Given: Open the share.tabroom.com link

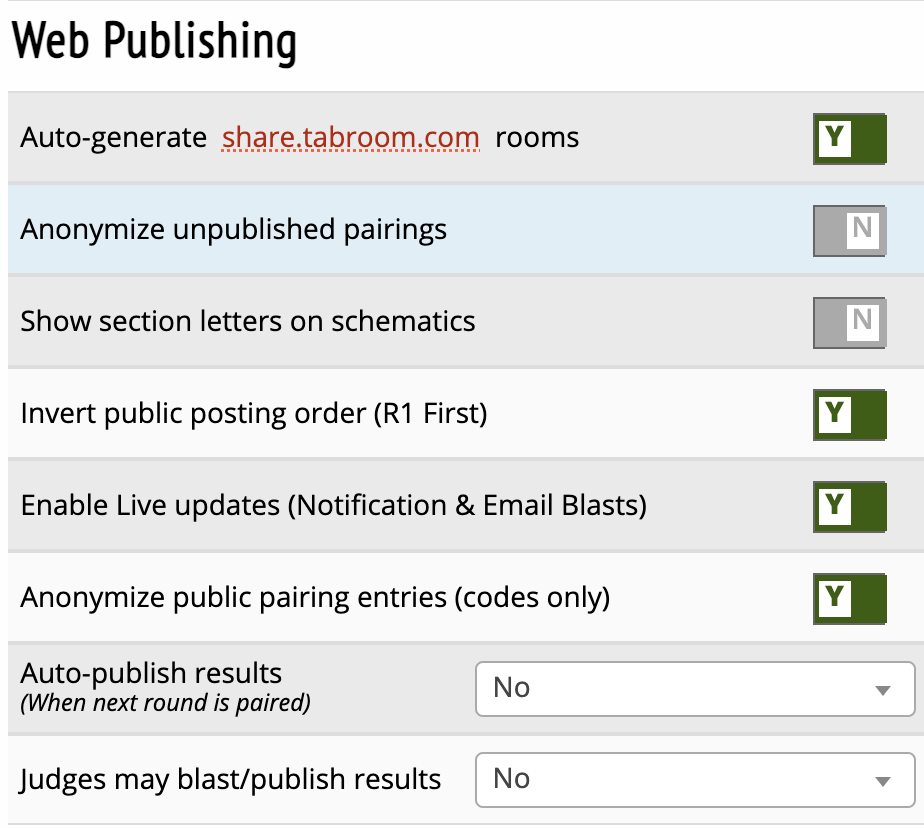Looking at the screenshot, I should click(x=350, y=138).
